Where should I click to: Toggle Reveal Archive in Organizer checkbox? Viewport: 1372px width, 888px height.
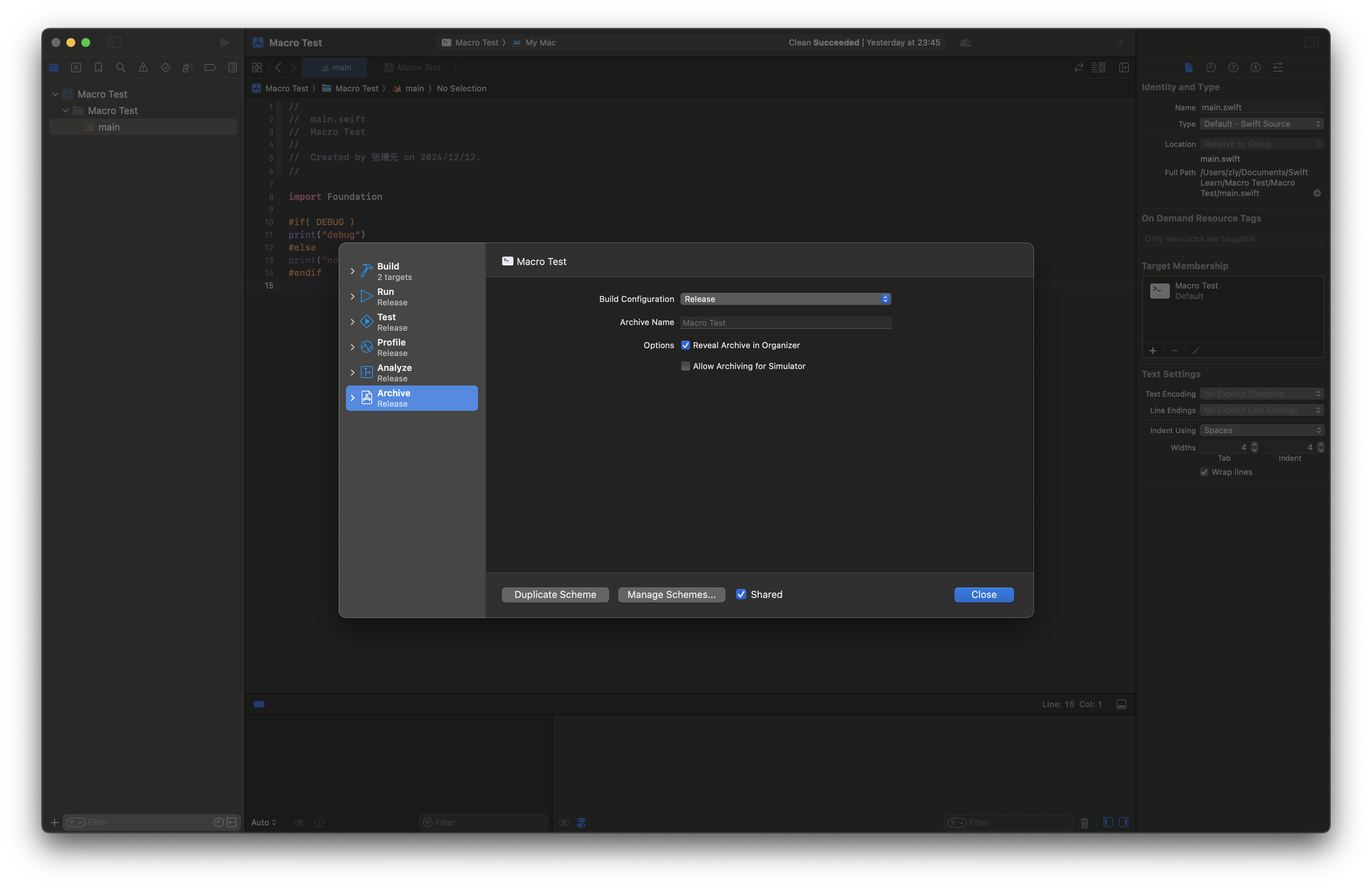[x=685, y=345]
